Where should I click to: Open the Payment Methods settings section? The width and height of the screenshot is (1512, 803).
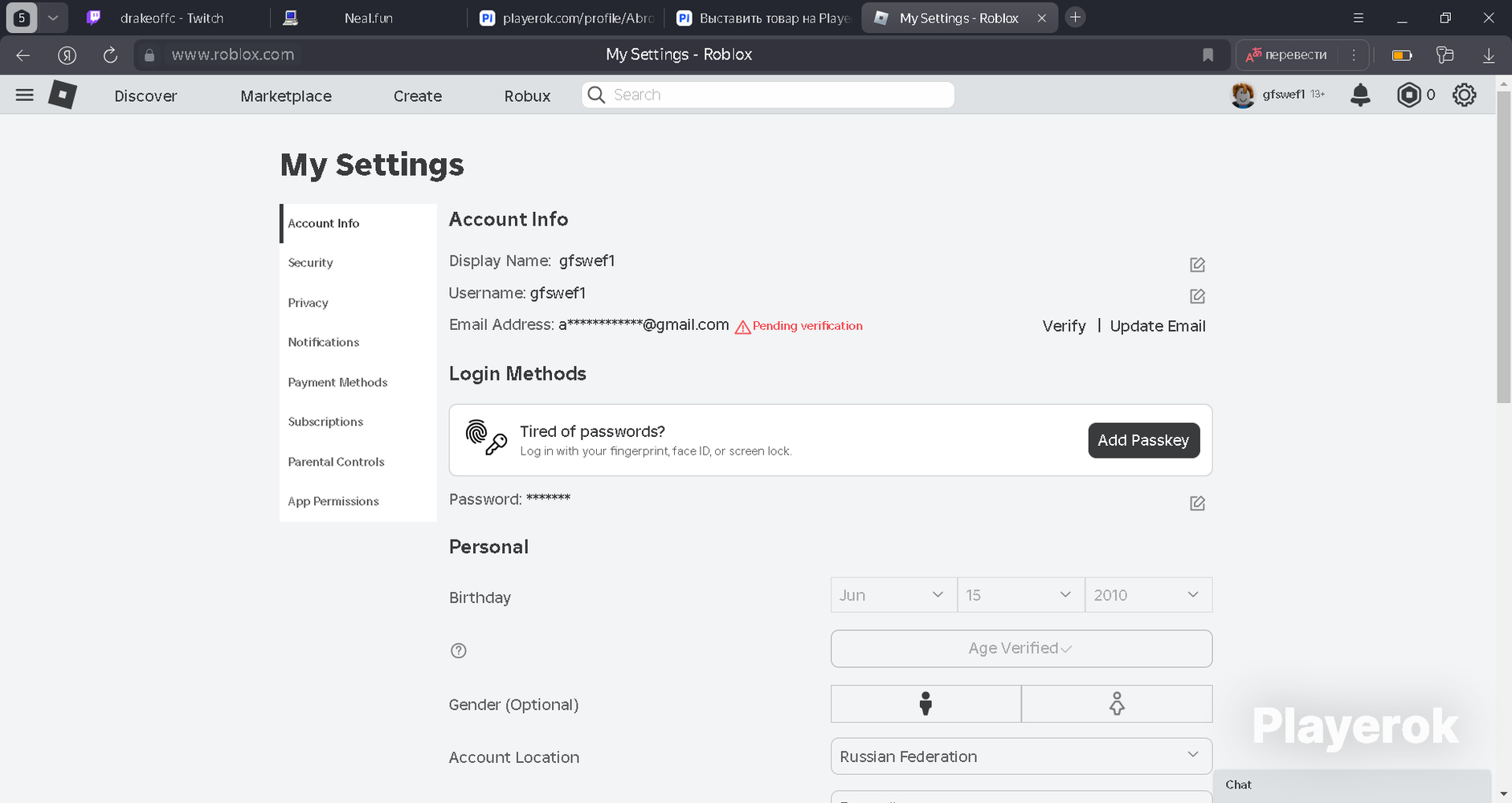(x=358, y=382)
